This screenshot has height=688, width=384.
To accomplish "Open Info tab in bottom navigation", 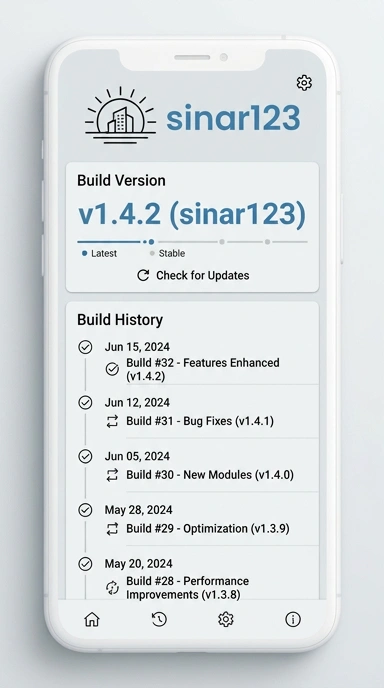I will pyautogui.click(x=293, y=619).
